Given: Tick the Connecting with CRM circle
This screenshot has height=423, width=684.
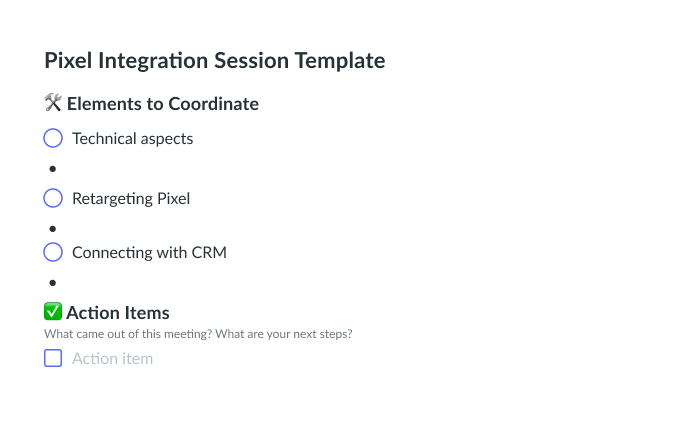Looking at the screenshot, I should 54,253.
